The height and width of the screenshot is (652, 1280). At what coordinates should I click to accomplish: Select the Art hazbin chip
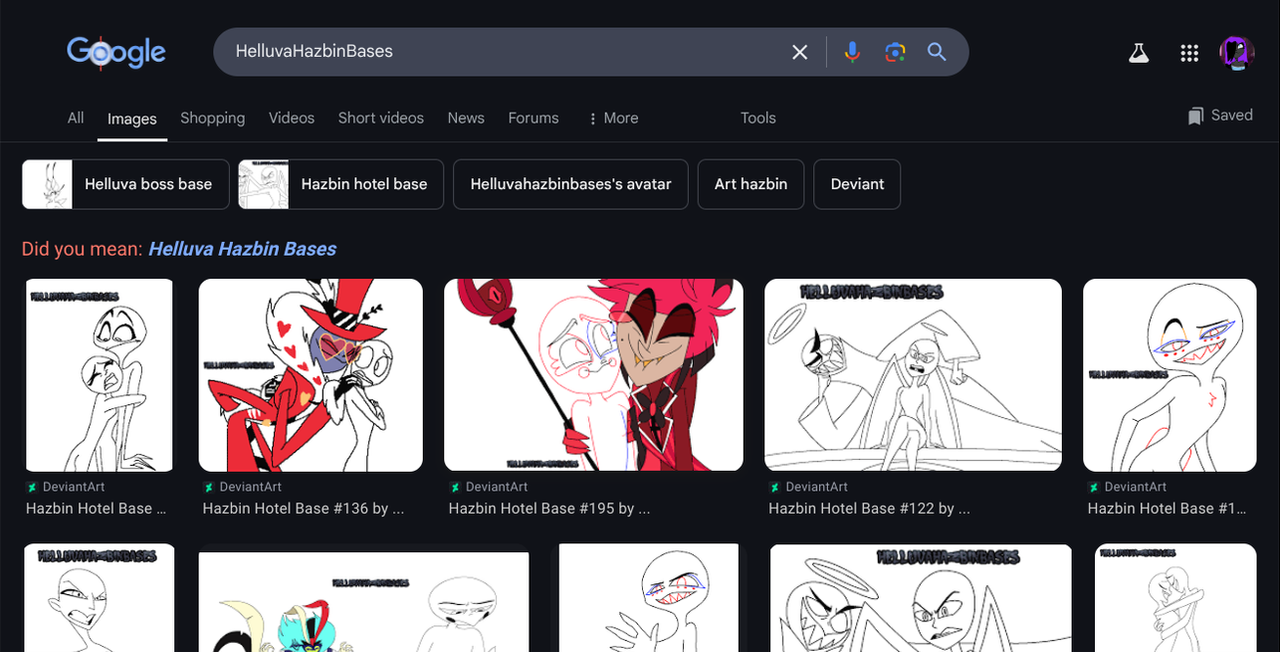(751, 184)
